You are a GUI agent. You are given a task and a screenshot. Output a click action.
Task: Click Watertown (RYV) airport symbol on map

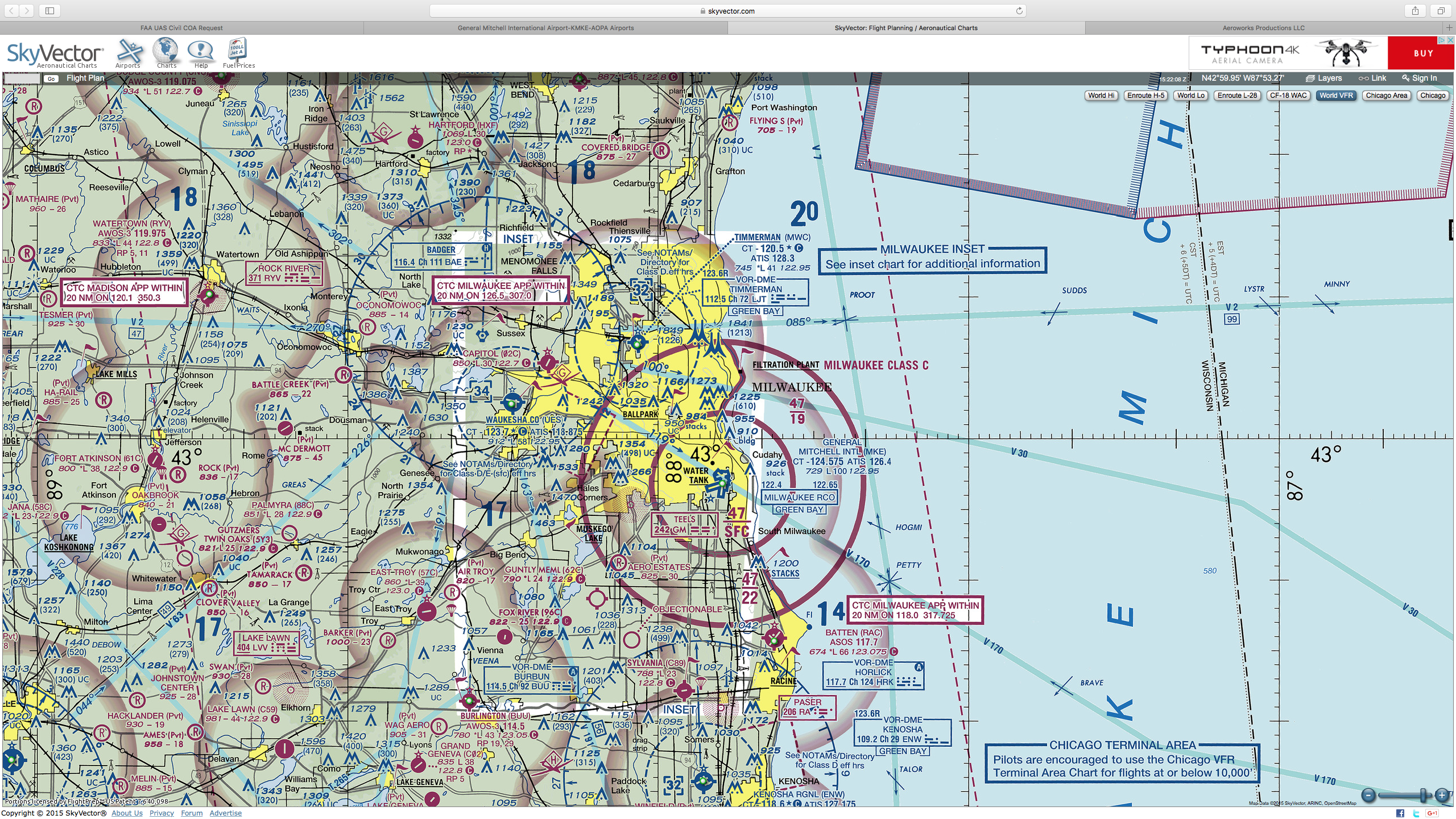(209, 295)
